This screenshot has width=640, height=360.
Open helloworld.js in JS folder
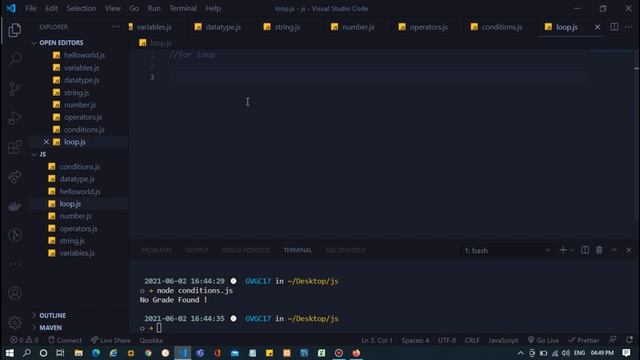click(x=79, y=191)
